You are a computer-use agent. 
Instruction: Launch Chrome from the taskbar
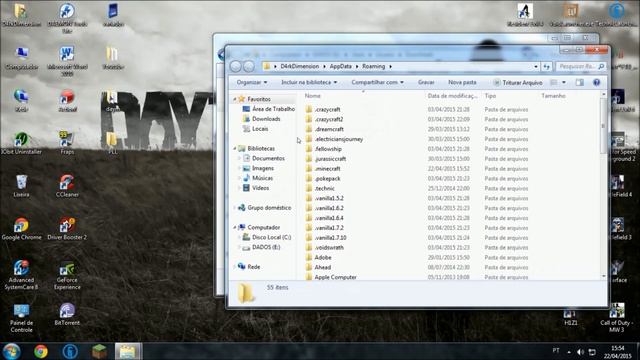40,351
